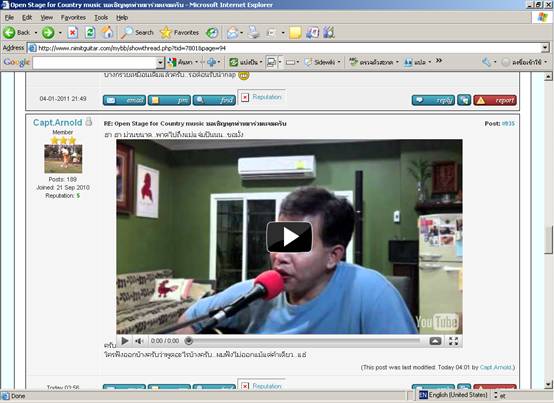Click small play button in player bar
The height and width of the screenshot is (403, 554).
tap(124, 341)
